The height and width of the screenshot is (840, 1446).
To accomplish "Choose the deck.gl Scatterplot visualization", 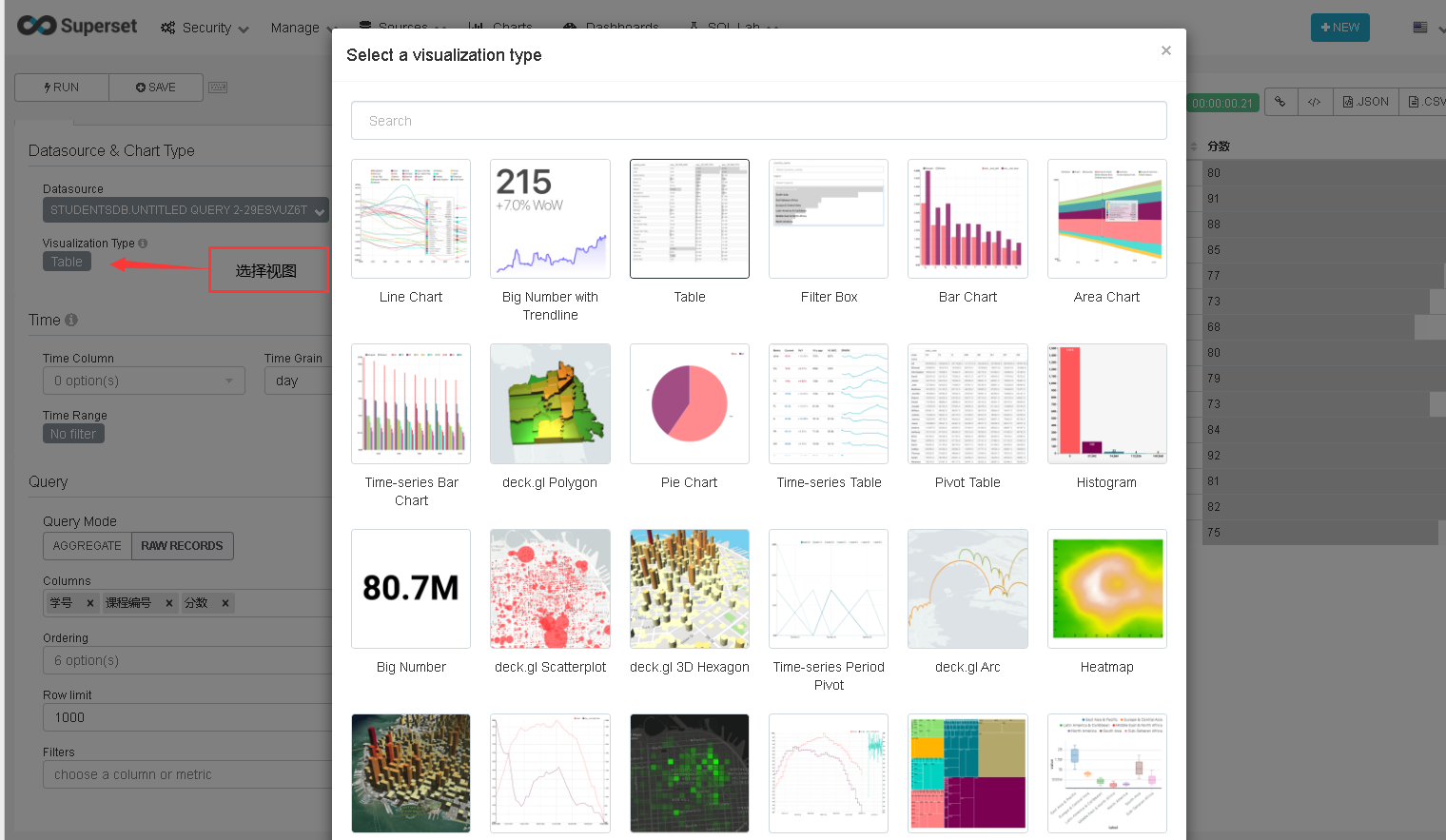I will click(550, 589).
